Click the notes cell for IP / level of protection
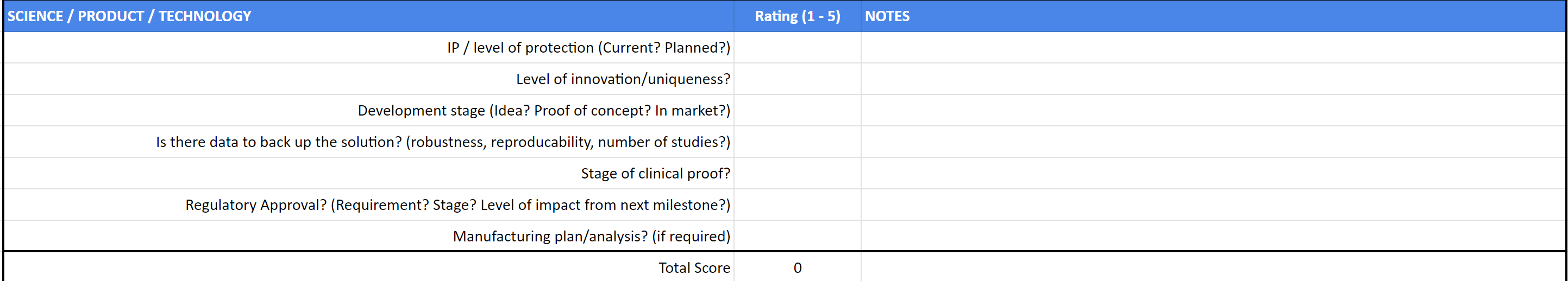The image size is (1568, 281). click(1213, 48)
